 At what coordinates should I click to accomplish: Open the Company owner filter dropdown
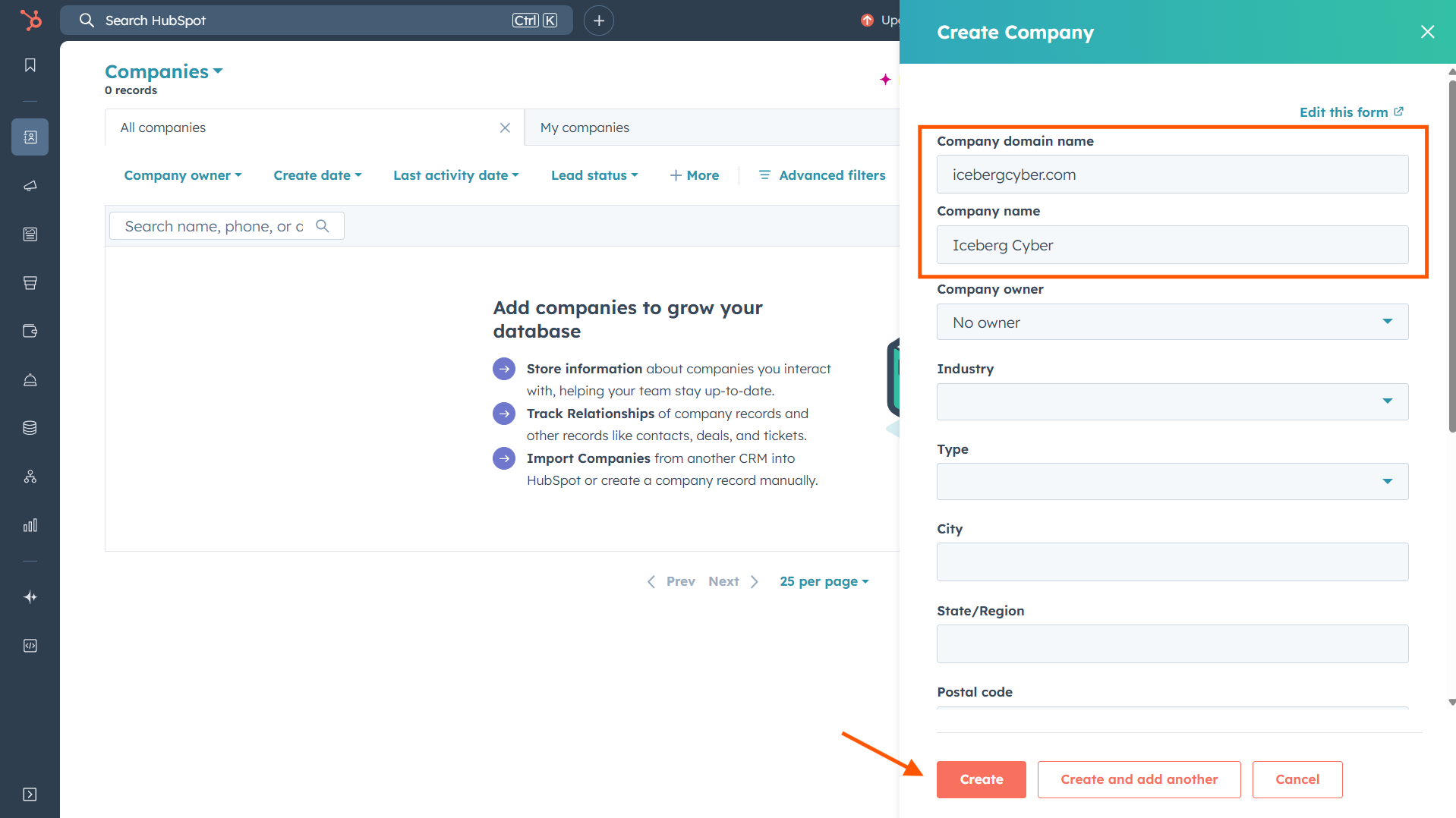[x=183, y=175]
